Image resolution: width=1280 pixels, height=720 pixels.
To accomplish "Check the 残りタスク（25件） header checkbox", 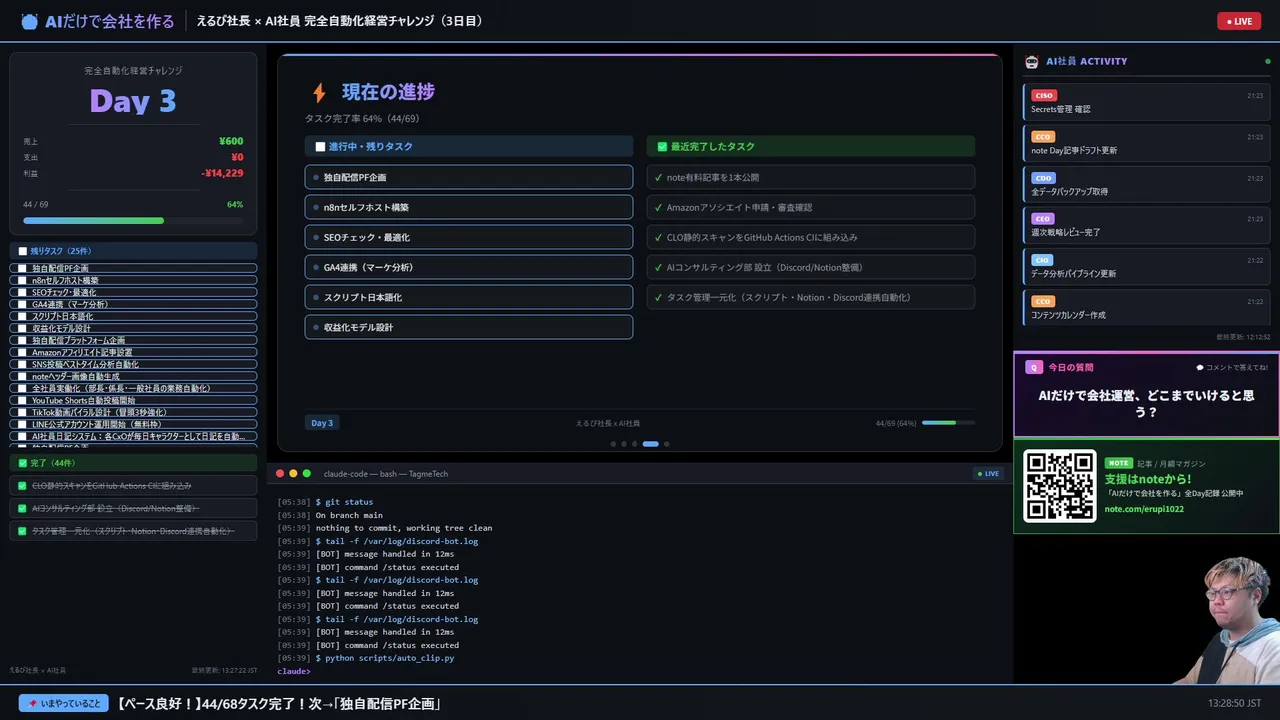I will click(x=23, y=251).
